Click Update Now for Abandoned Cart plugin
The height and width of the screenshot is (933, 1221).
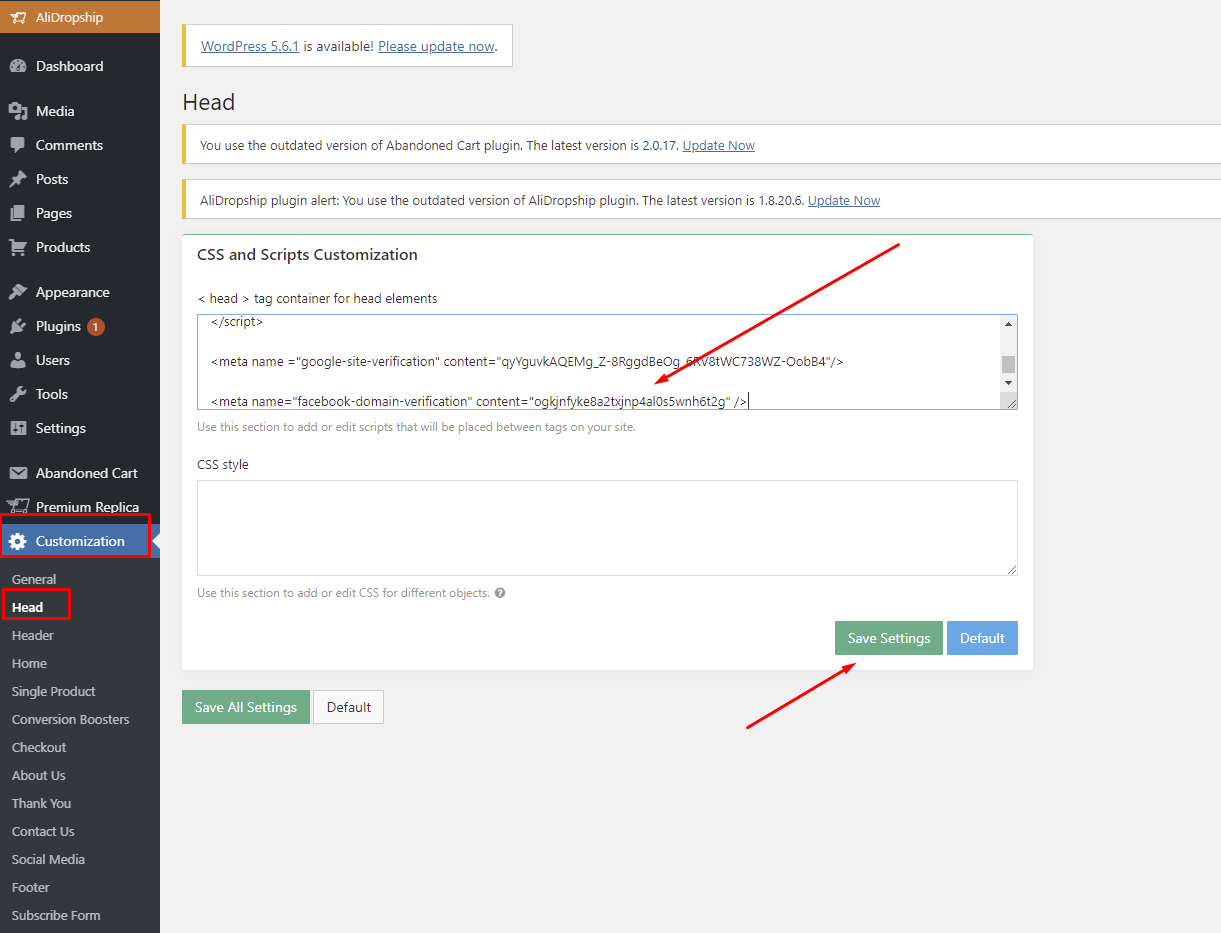click(x=718, y=146)
